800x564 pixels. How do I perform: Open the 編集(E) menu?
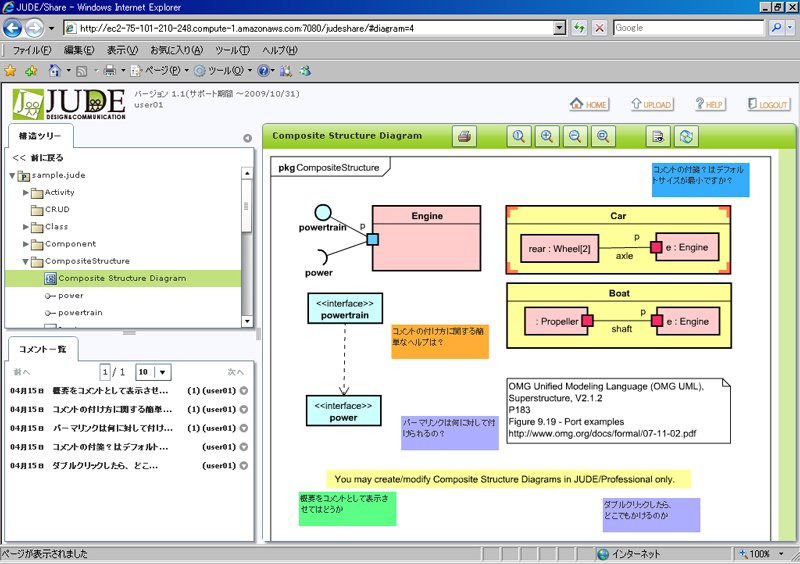tap(79, 50)
